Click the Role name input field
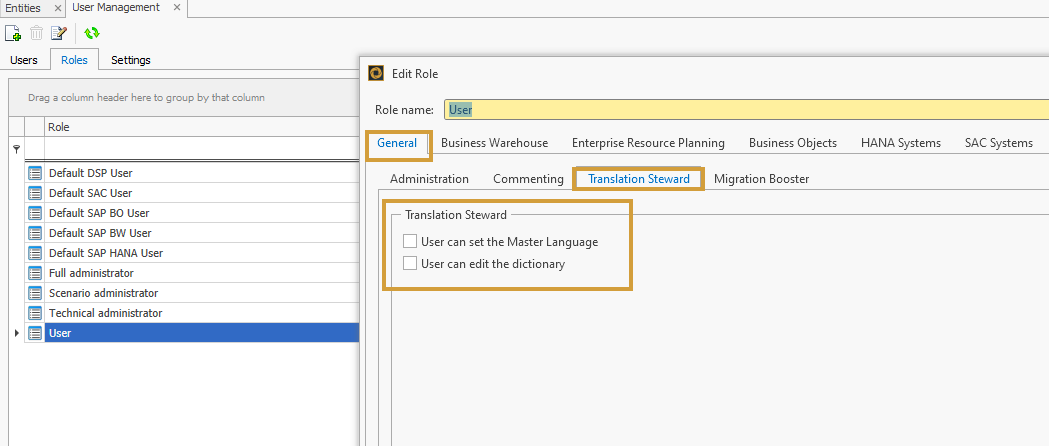The height and width of the screenshot is (446, 1049). pyautogui.click(x=740, y=110)
